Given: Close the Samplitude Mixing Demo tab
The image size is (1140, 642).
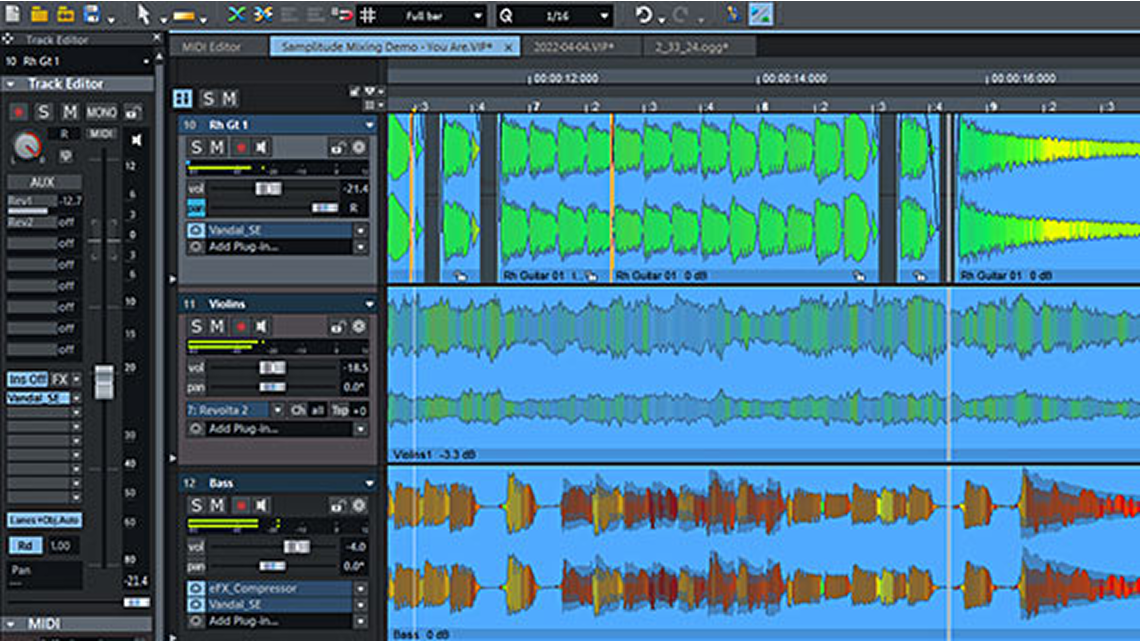Looking at the screenshot, I should click(508, 47).
